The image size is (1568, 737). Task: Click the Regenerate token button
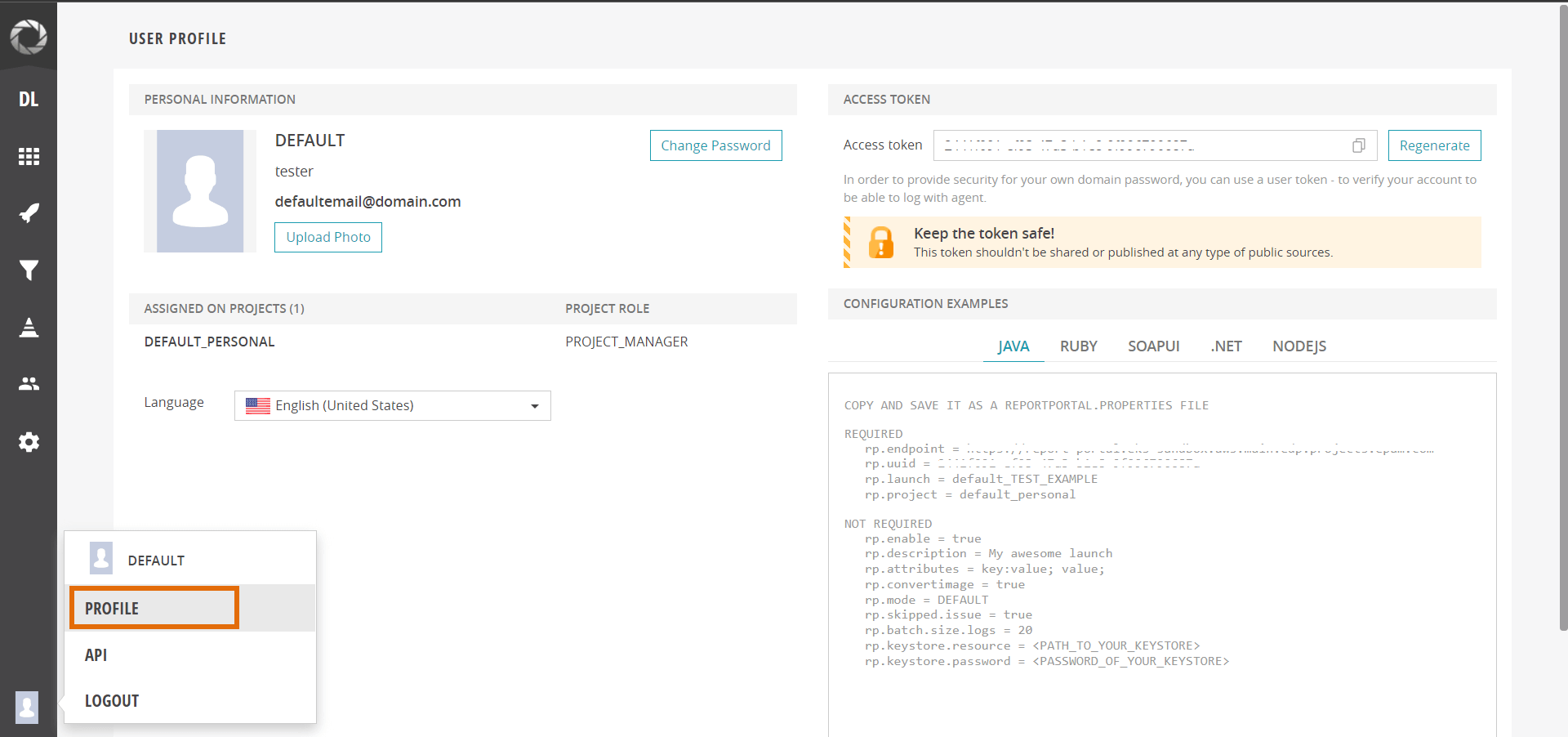(x=1434, y=145)
